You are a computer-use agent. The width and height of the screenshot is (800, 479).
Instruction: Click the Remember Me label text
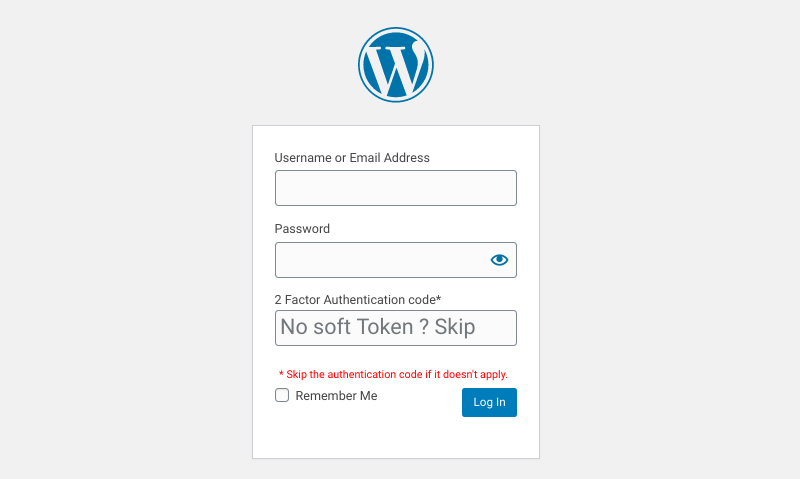pos(336,396)
